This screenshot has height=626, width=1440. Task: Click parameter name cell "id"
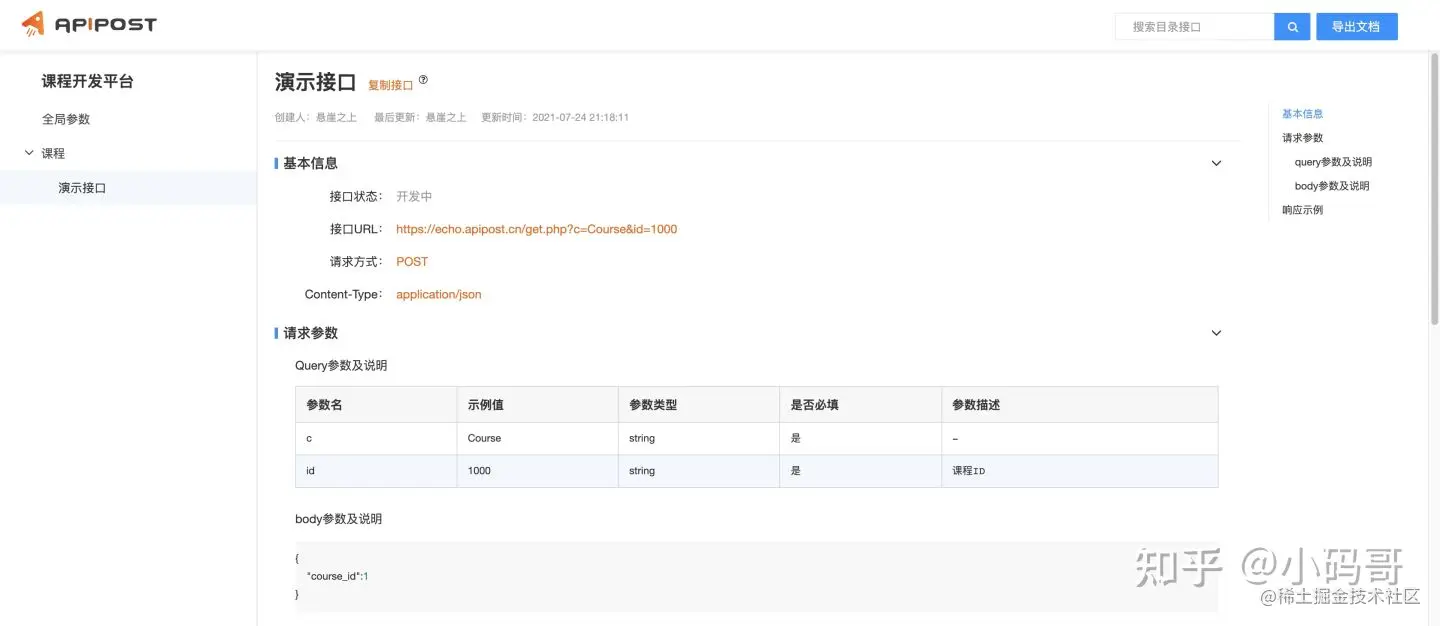point(376,471)
